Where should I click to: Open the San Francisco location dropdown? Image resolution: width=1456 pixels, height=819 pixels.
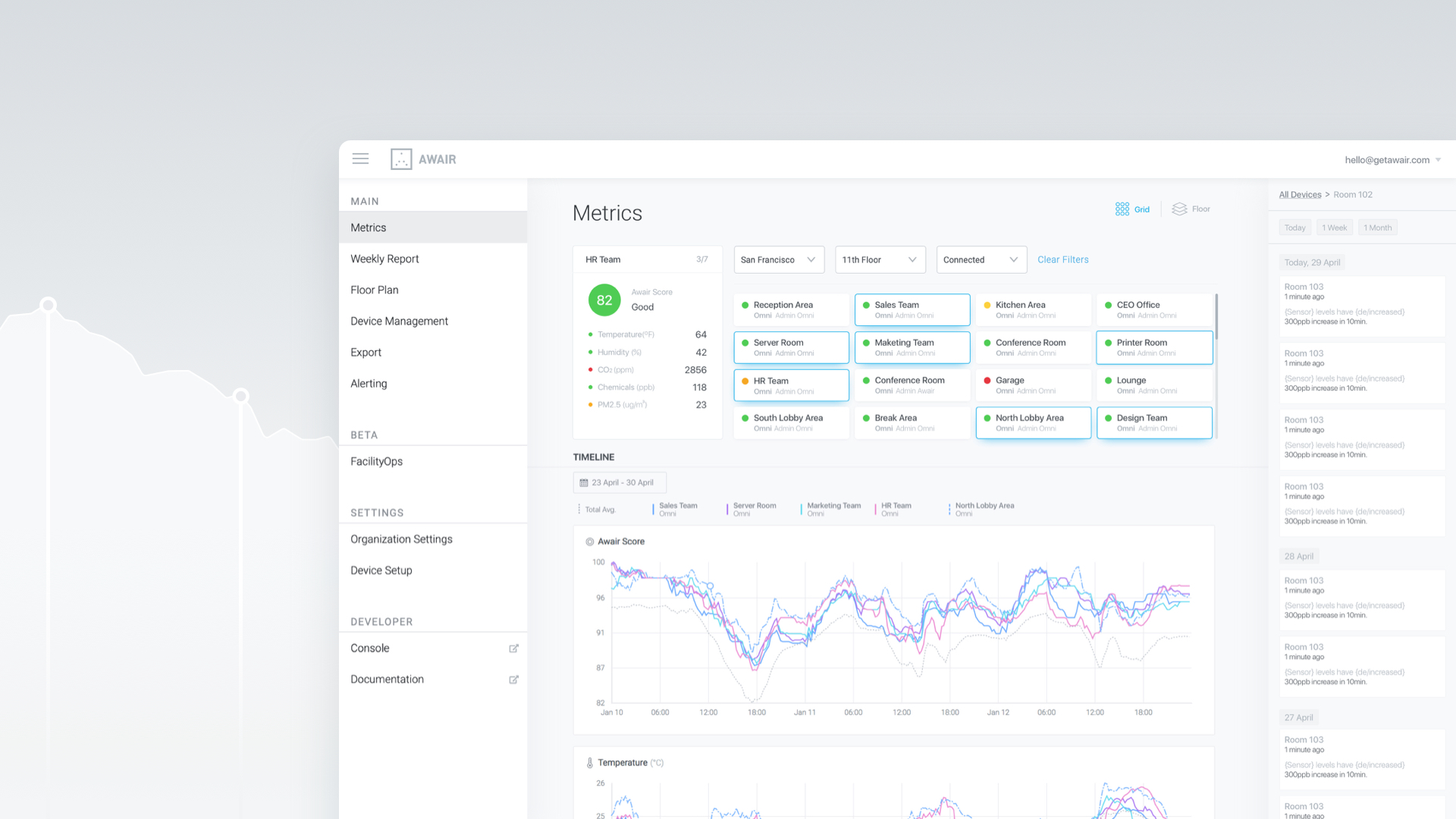(x=778, y=259)
